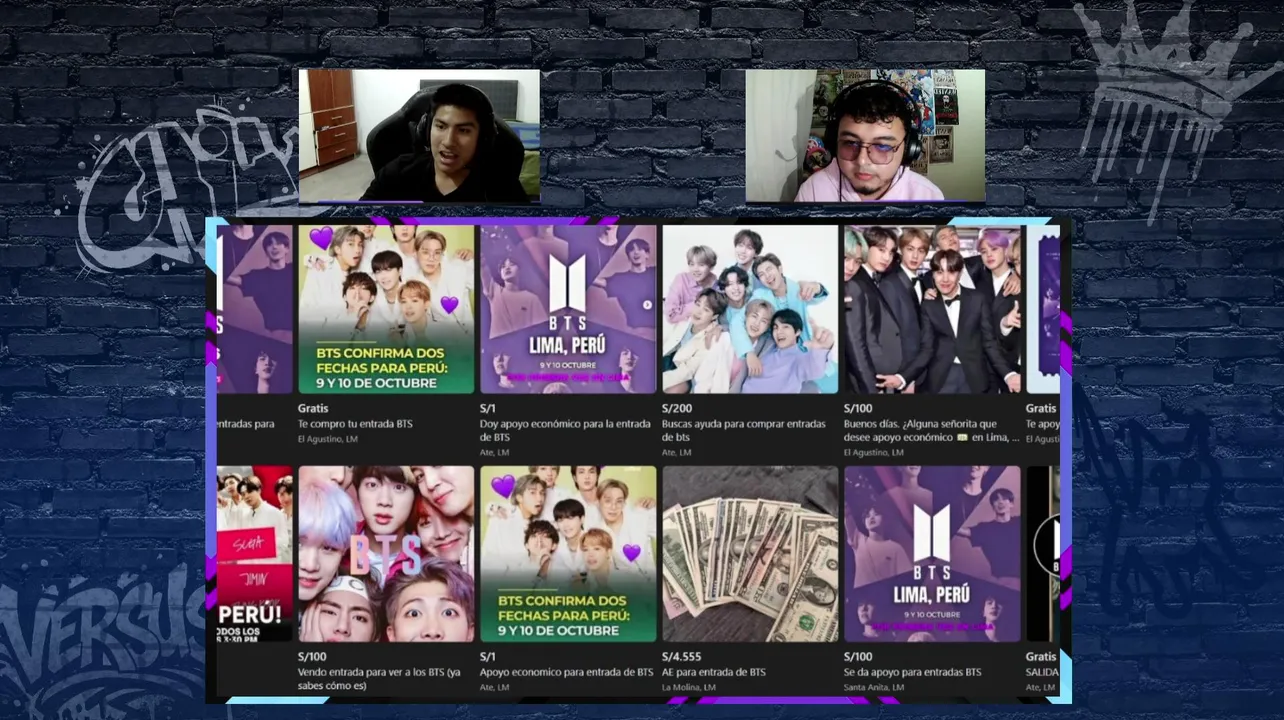Open the pastel group photo of the S/200 listing
Image resolution: width=1284 pixels, height=720 pixels.
(750, 309)
